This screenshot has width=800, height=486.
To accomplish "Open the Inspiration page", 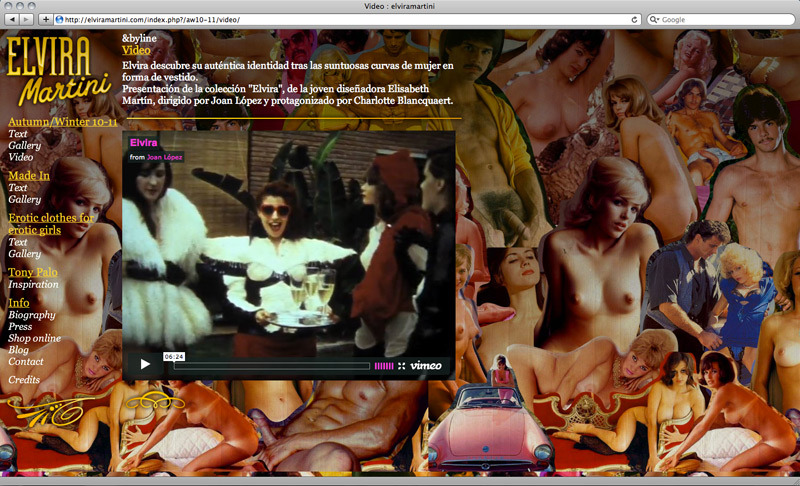I will pos(33,285).
